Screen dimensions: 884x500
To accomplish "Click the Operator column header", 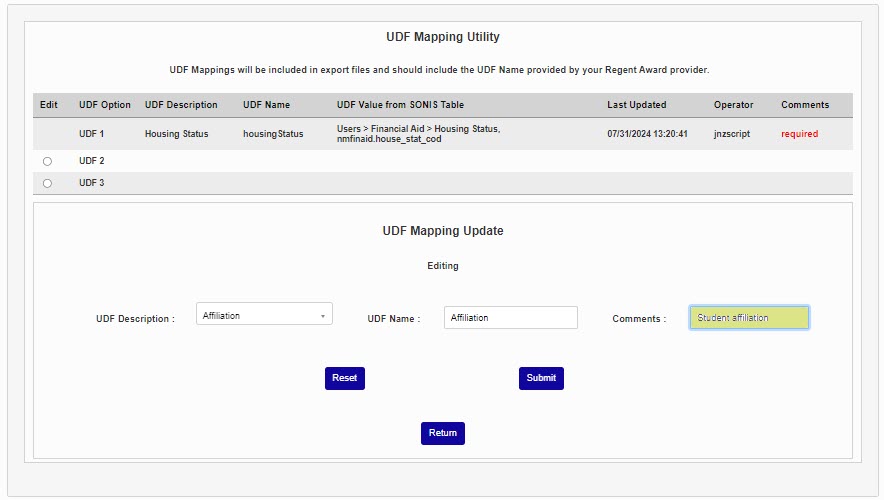I will 733,105.
